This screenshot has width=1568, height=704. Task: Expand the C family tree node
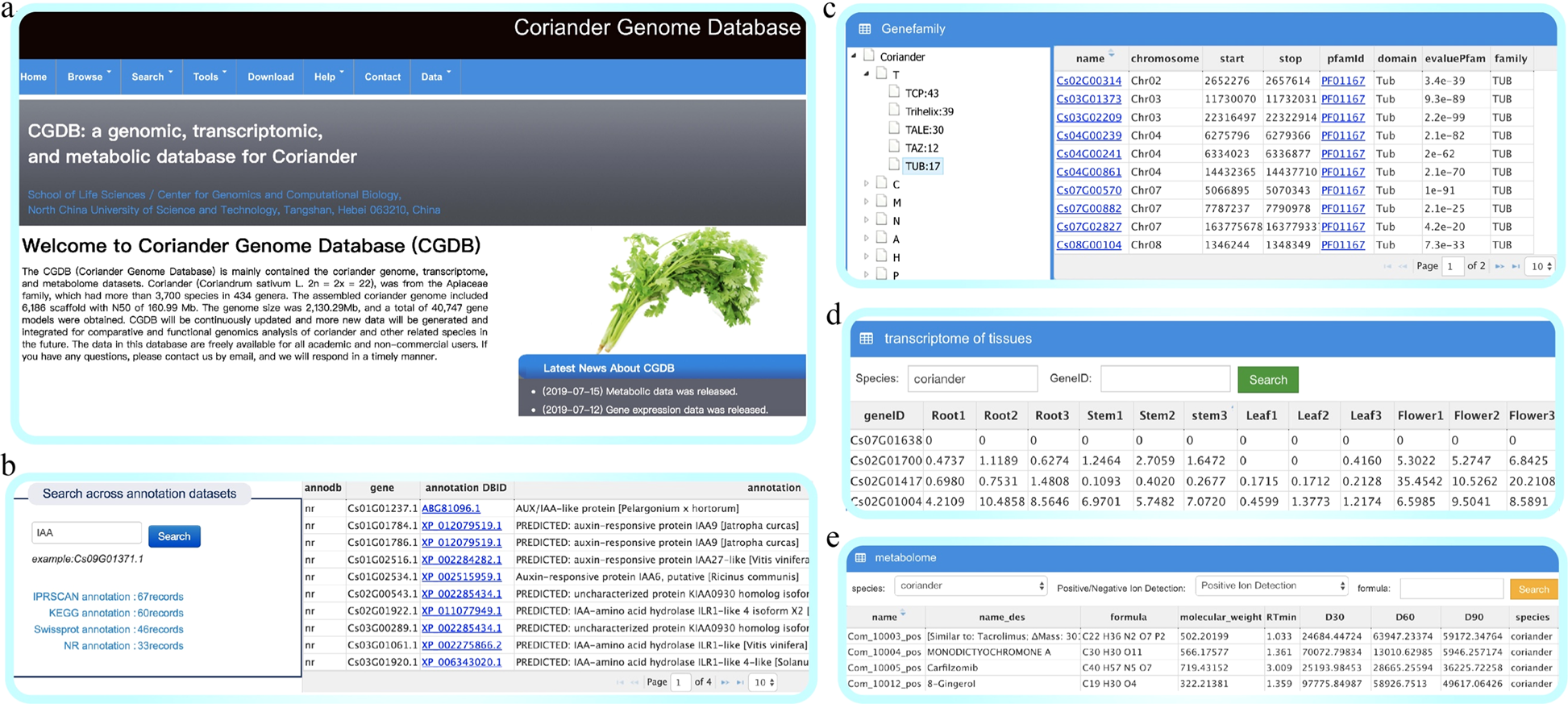pyautogui.click(x=867, y=185)
